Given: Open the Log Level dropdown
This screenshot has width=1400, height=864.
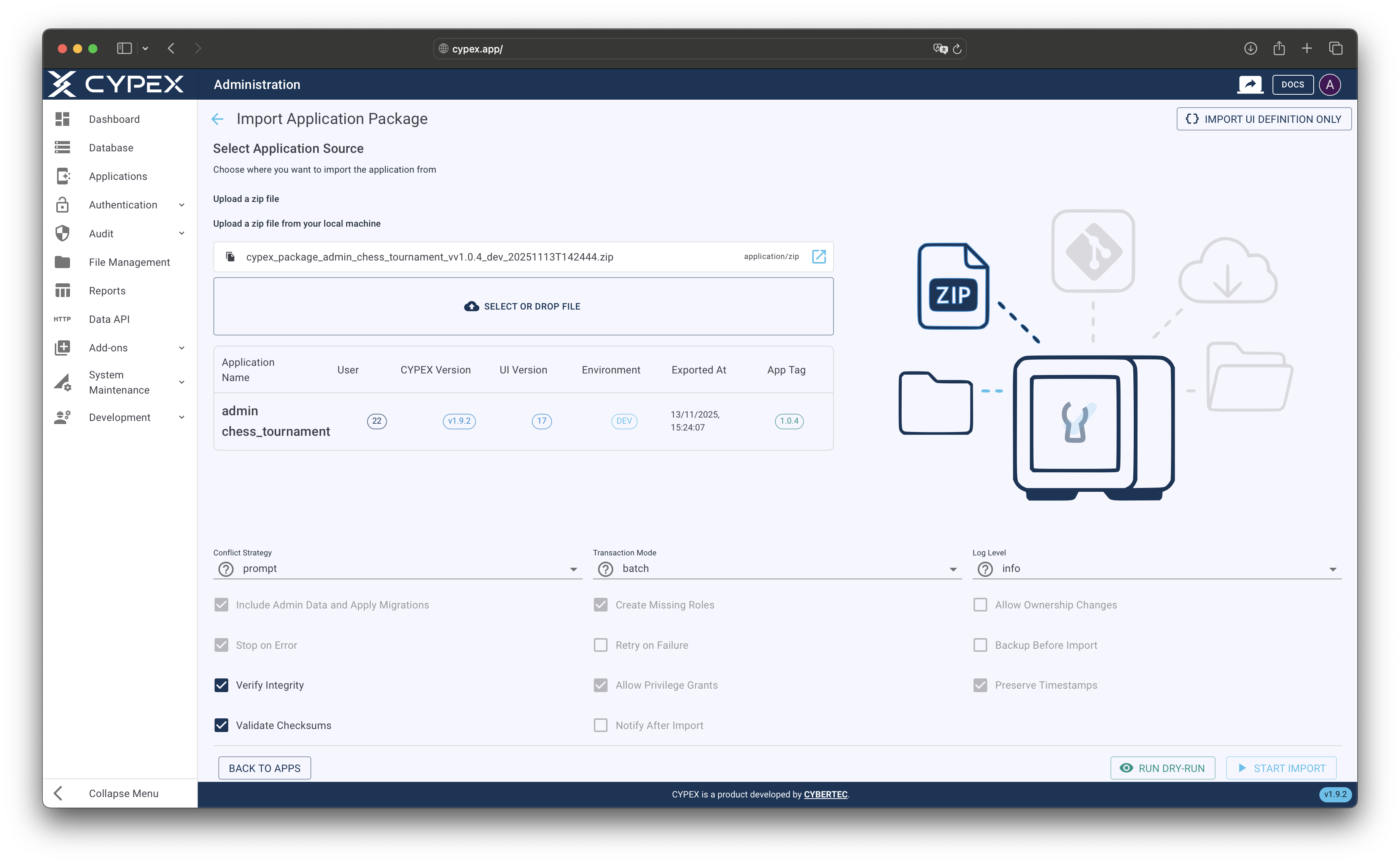Looking at the screenshot, I should pyautogui.click(x=1333, y=569).
